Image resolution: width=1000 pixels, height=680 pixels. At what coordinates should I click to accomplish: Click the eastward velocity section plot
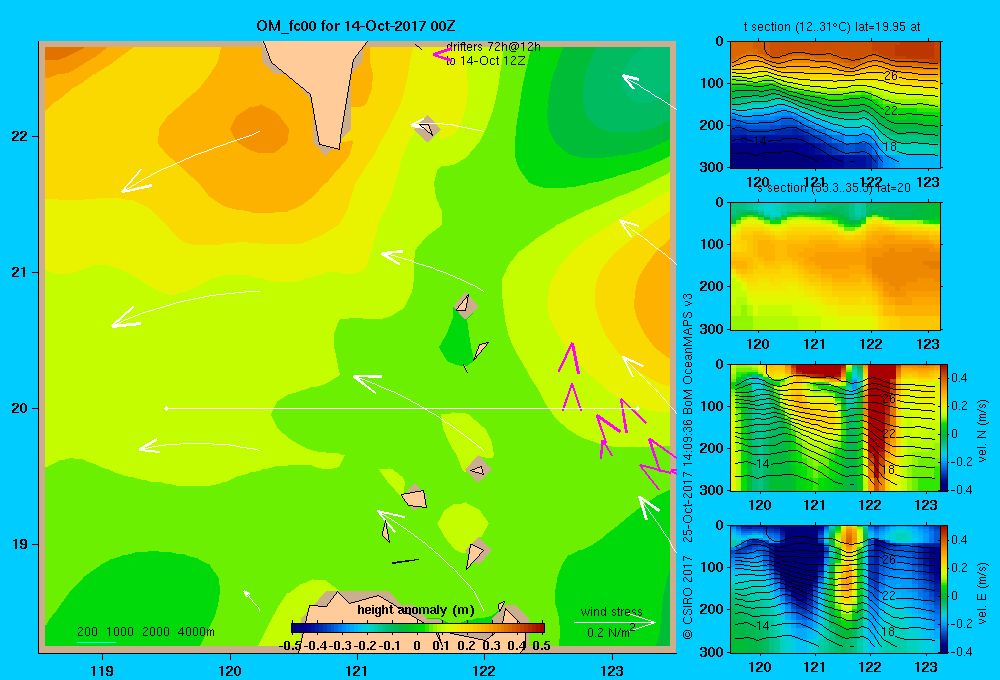835,589
